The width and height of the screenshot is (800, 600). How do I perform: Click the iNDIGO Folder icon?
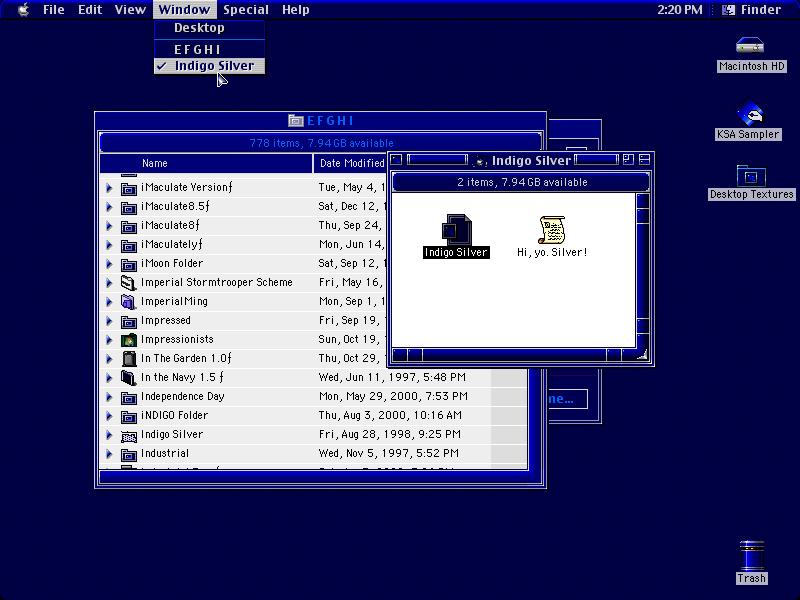[x=129, y=416]
